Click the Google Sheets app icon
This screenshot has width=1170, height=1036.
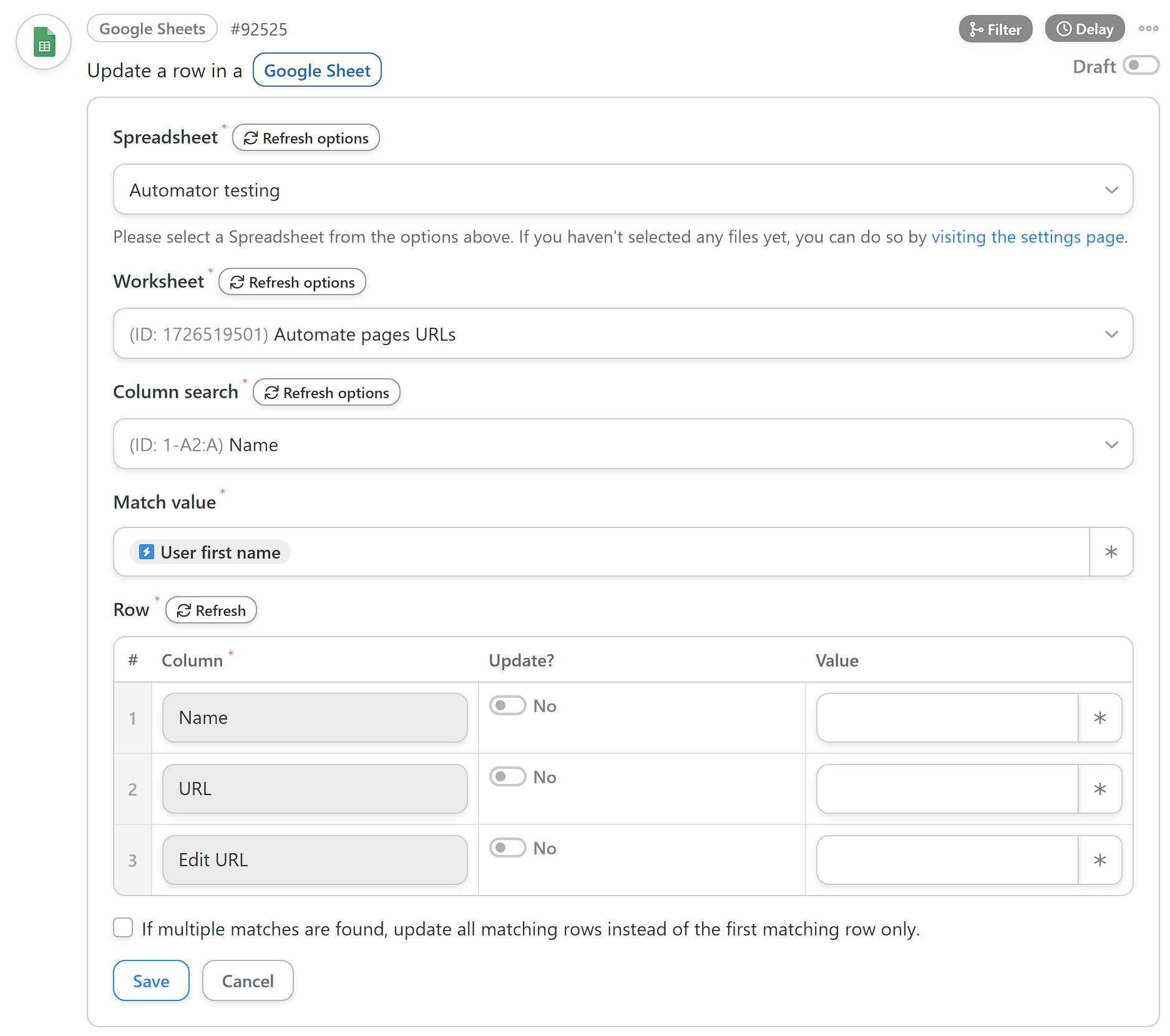tap(44, 42)
